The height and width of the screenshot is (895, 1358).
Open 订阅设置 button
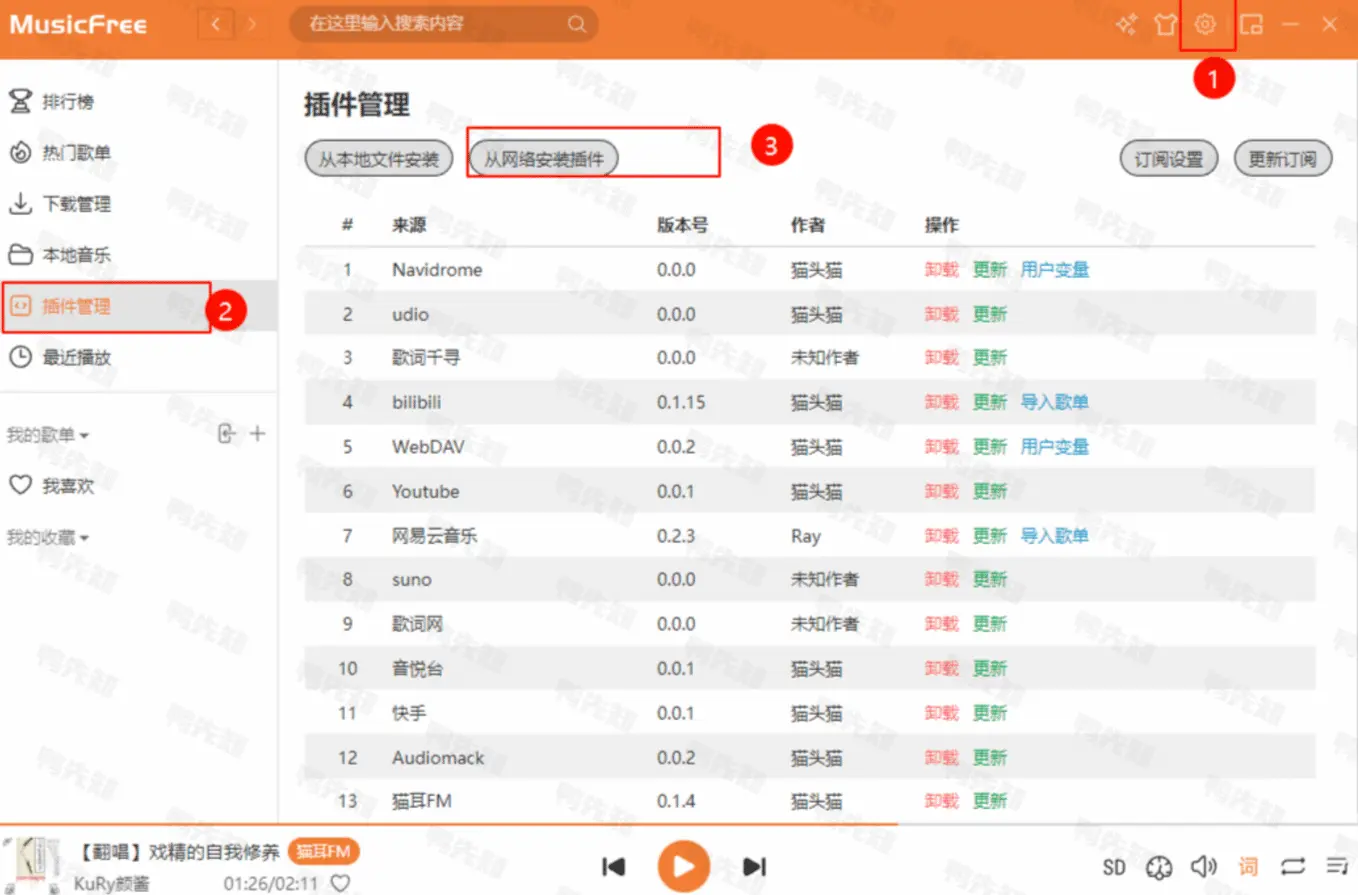click(x=1169, y=159)
